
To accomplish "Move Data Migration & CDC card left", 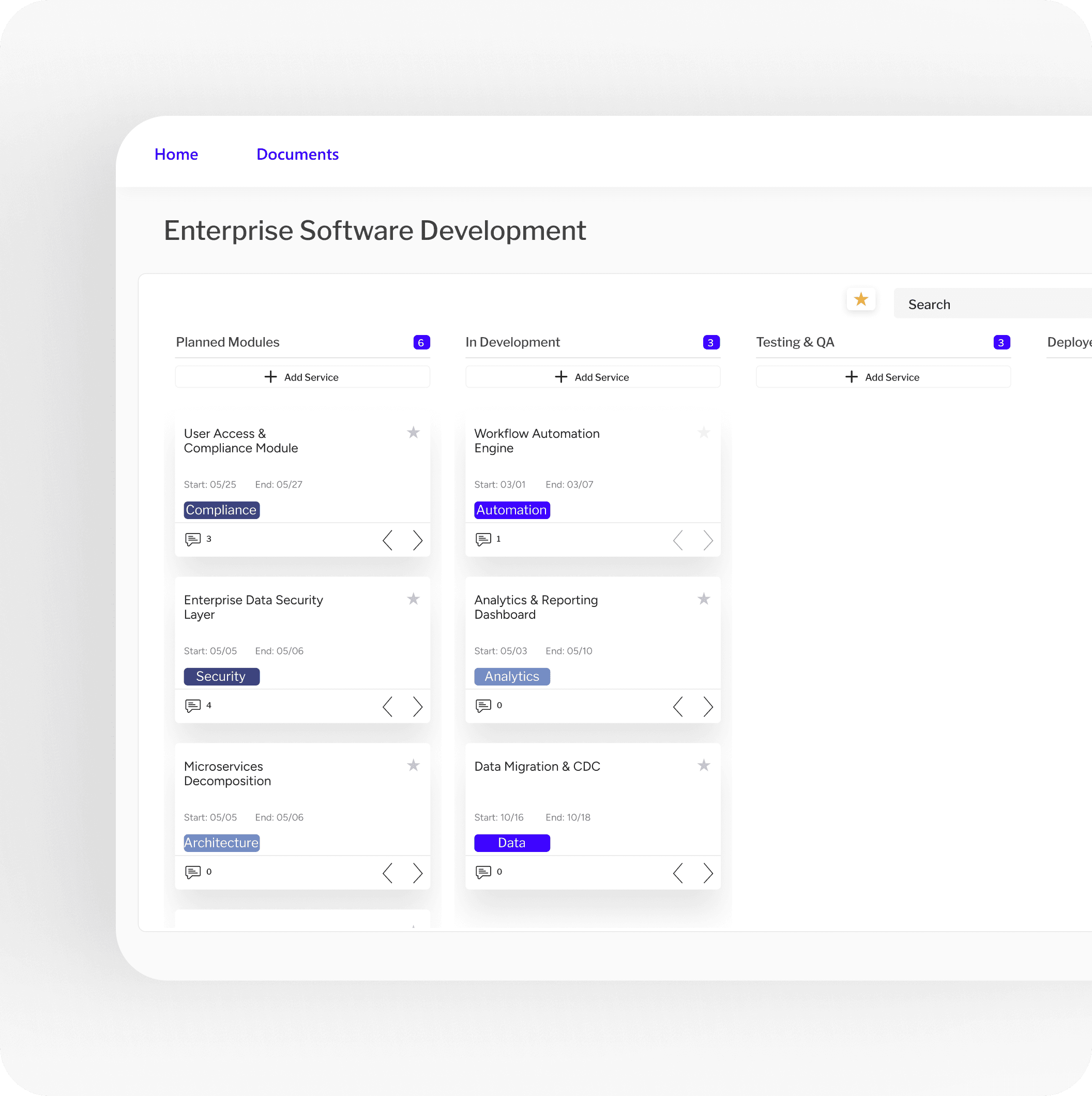I will [677, 873].
